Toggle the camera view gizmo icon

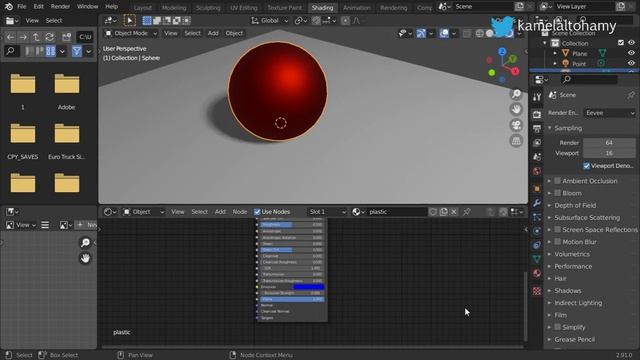click(516, 125)
